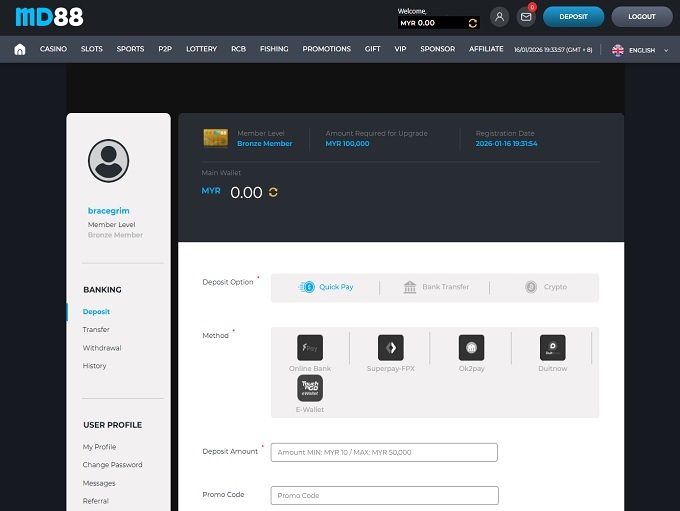The width and height of the screenshot is (680, 511).
Task: Switch deposit option to Crypto
Action: 545,287
